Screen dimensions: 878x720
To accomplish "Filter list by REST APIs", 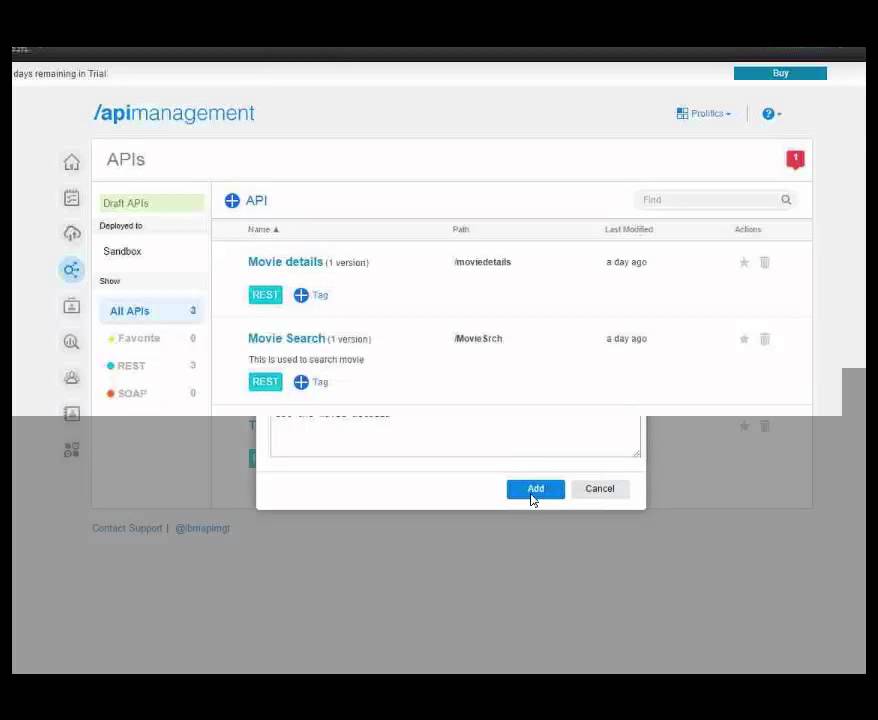I will point(152,366).
